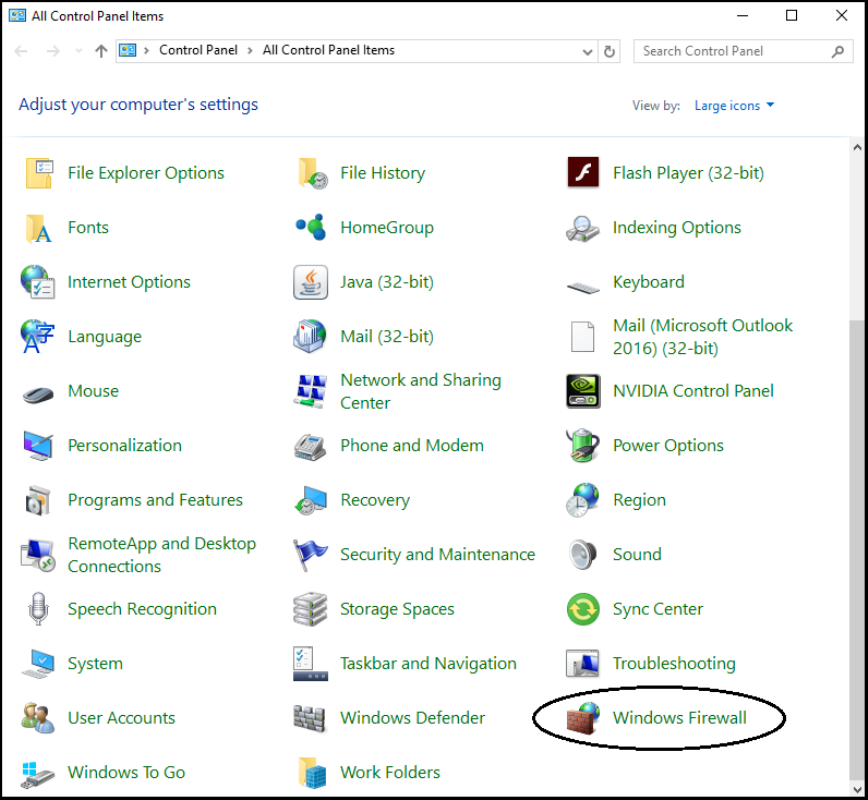The image size is (868, 800).
Task: Open the File Explorer Options icon
Action: click(39, 173)
